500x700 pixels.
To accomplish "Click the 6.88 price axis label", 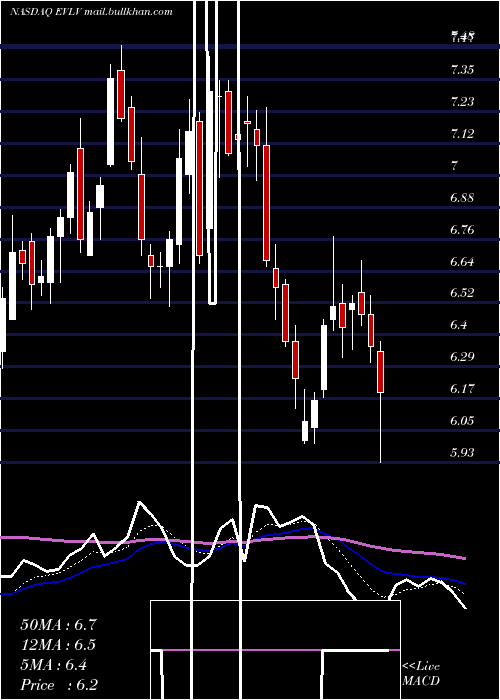I will click(x=462, y=198).
